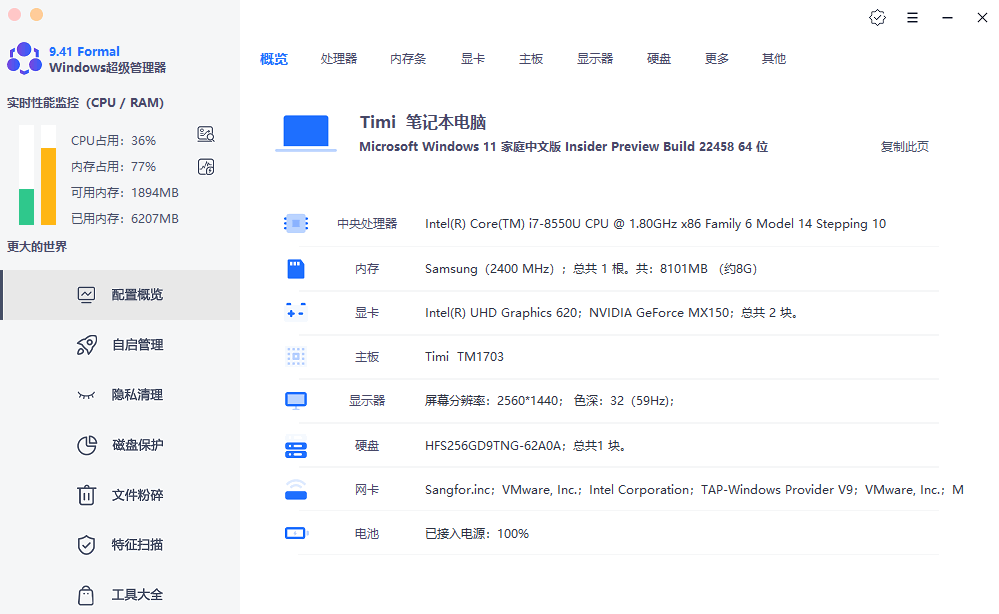
Task: Open 工具大全 in the sidebar
Action: tap(120, 595)
